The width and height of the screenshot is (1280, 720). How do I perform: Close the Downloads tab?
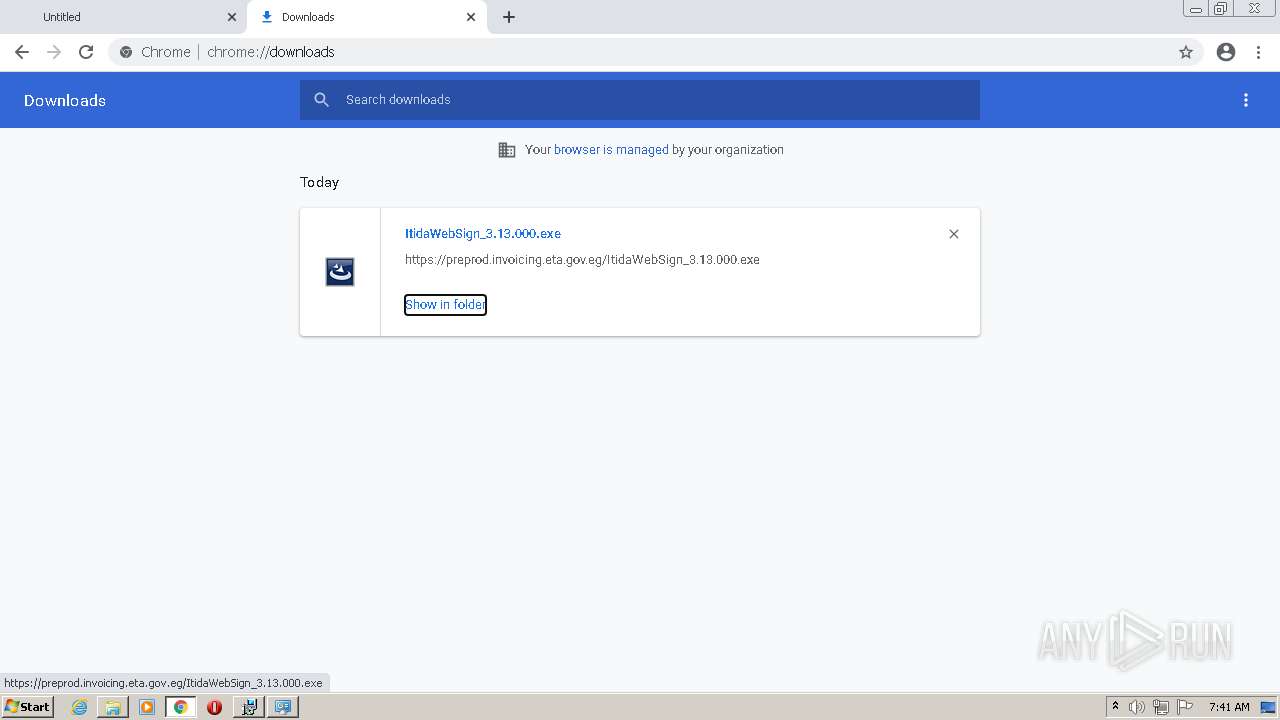[x=471, y=17]
